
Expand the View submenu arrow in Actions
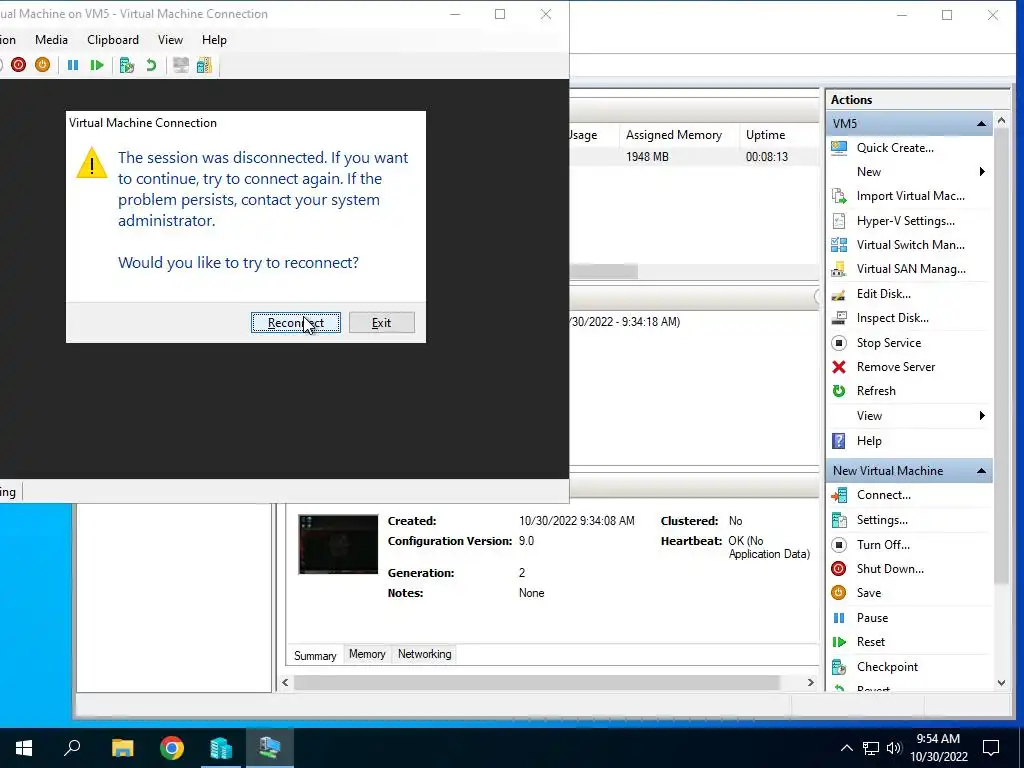pyautogui.click(x=982, y=416)
